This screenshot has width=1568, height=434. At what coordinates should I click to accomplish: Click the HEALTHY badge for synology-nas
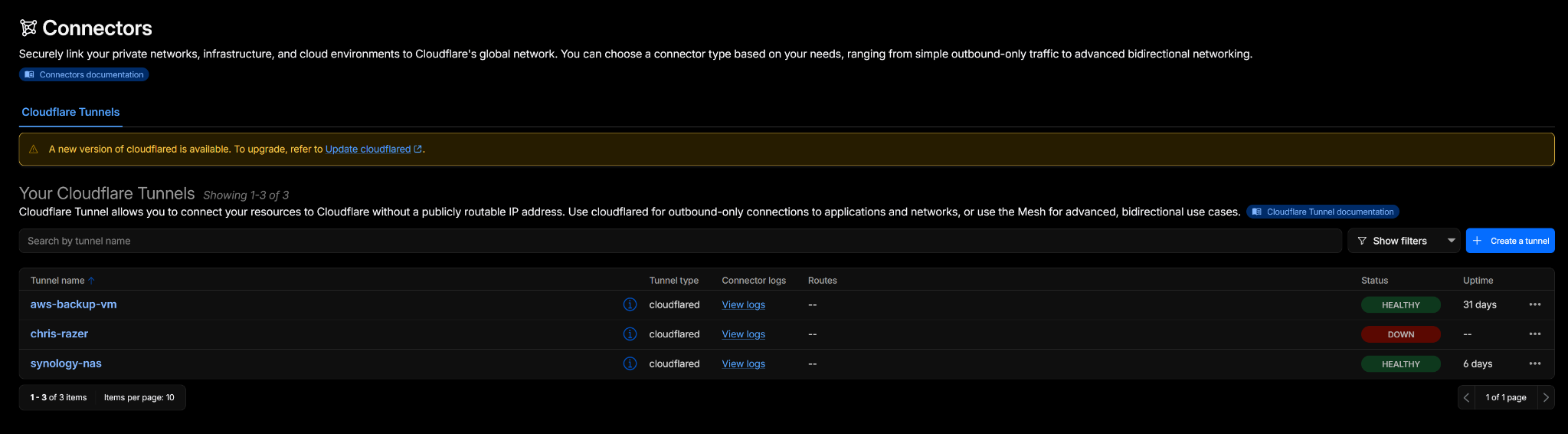click(1400, 363)
